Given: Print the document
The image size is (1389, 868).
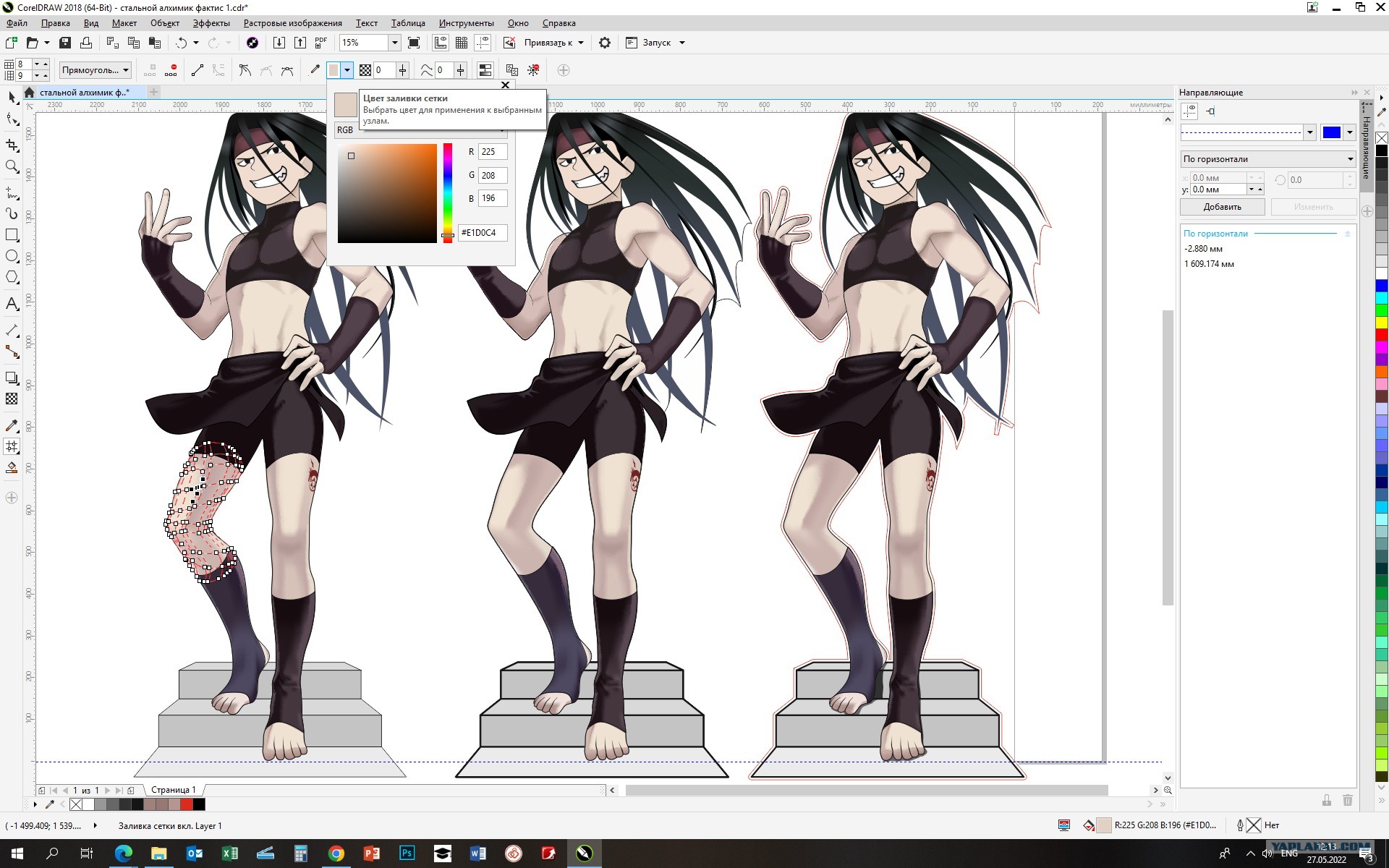Looking at the screenshot, I should (x=86, y=43).
